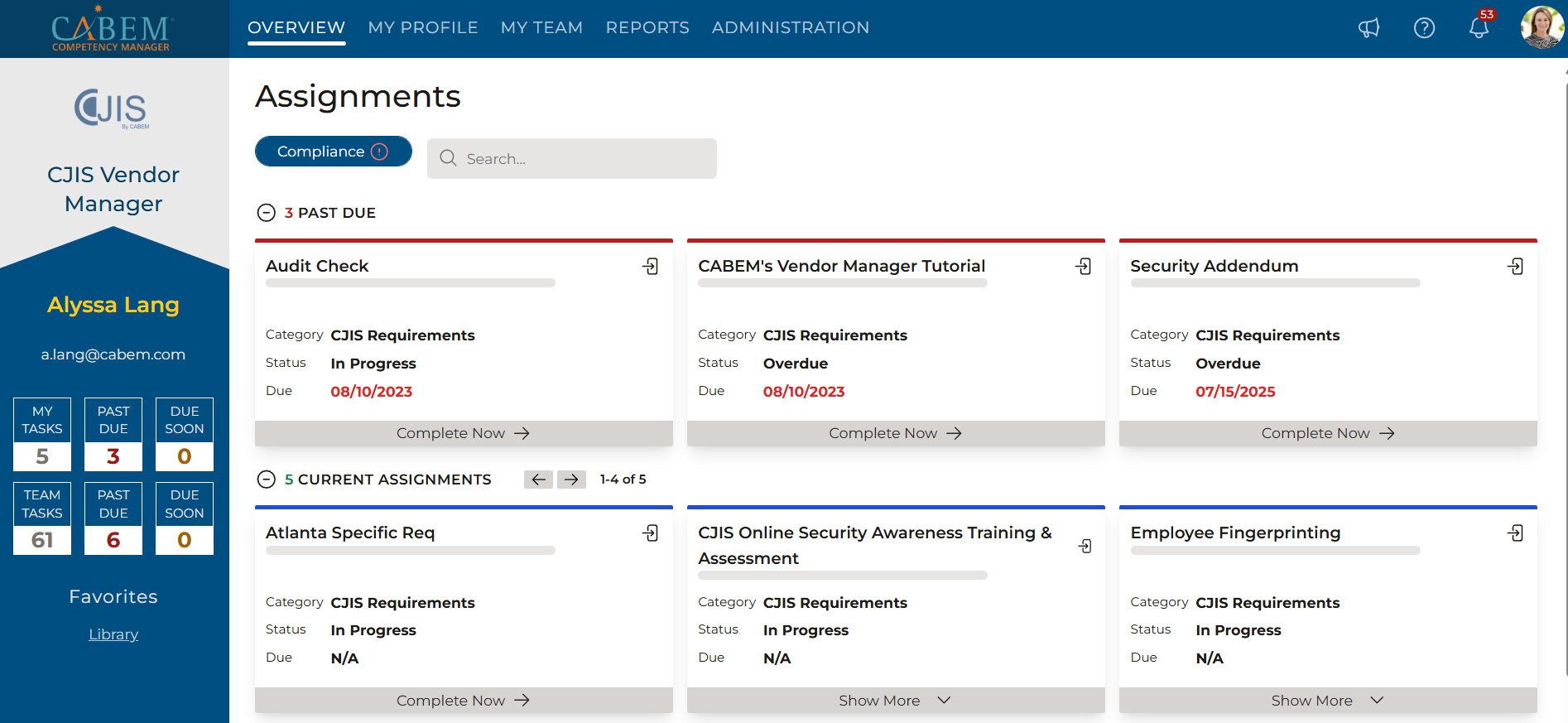
Task: Toggle the Compliance filter button
Action: point(333,152)
